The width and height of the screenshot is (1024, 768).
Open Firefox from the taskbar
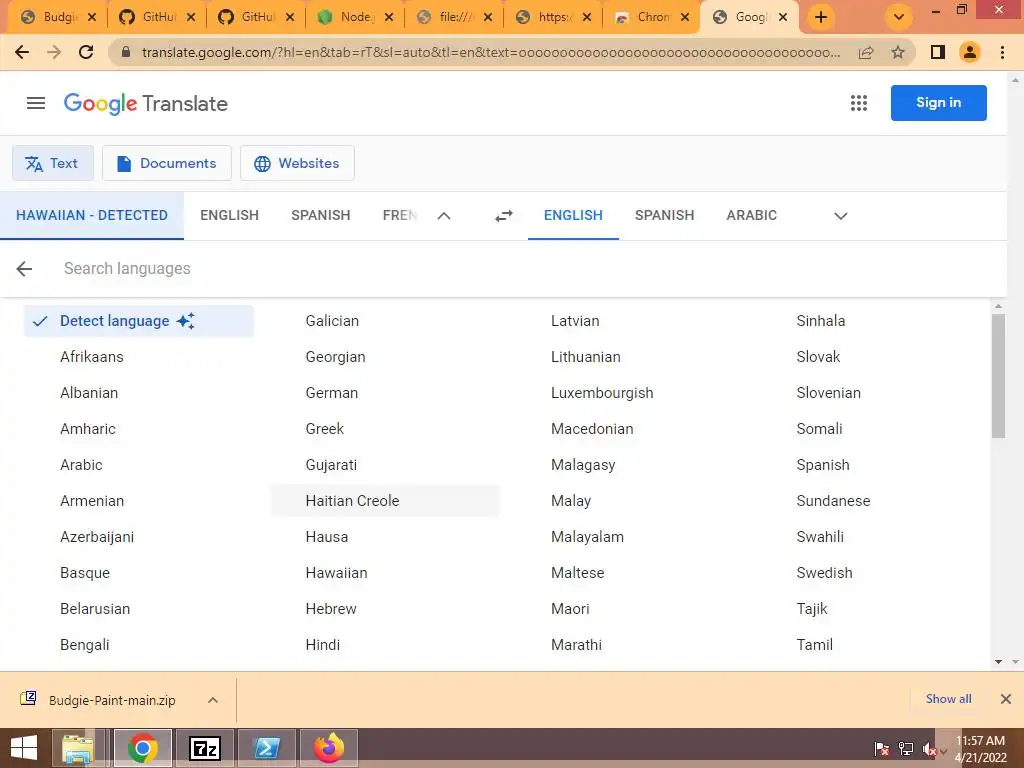point(328,748)
